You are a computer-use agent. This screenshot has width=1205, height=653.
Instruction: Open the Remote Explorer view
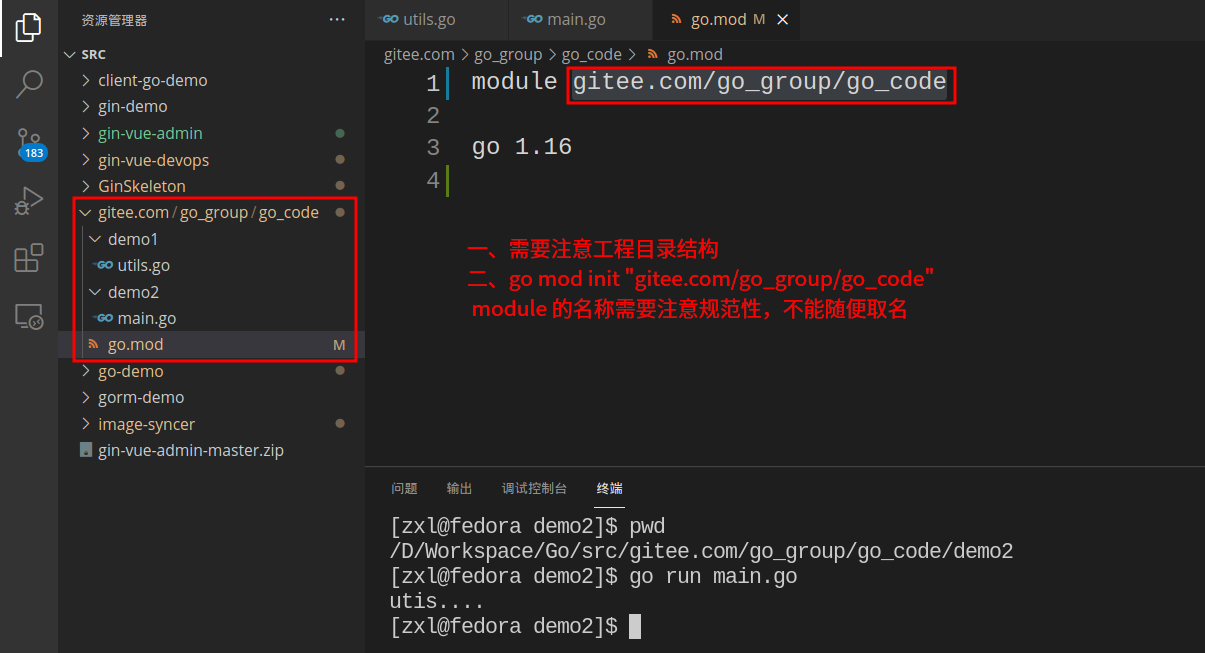[x=27, y=316]
